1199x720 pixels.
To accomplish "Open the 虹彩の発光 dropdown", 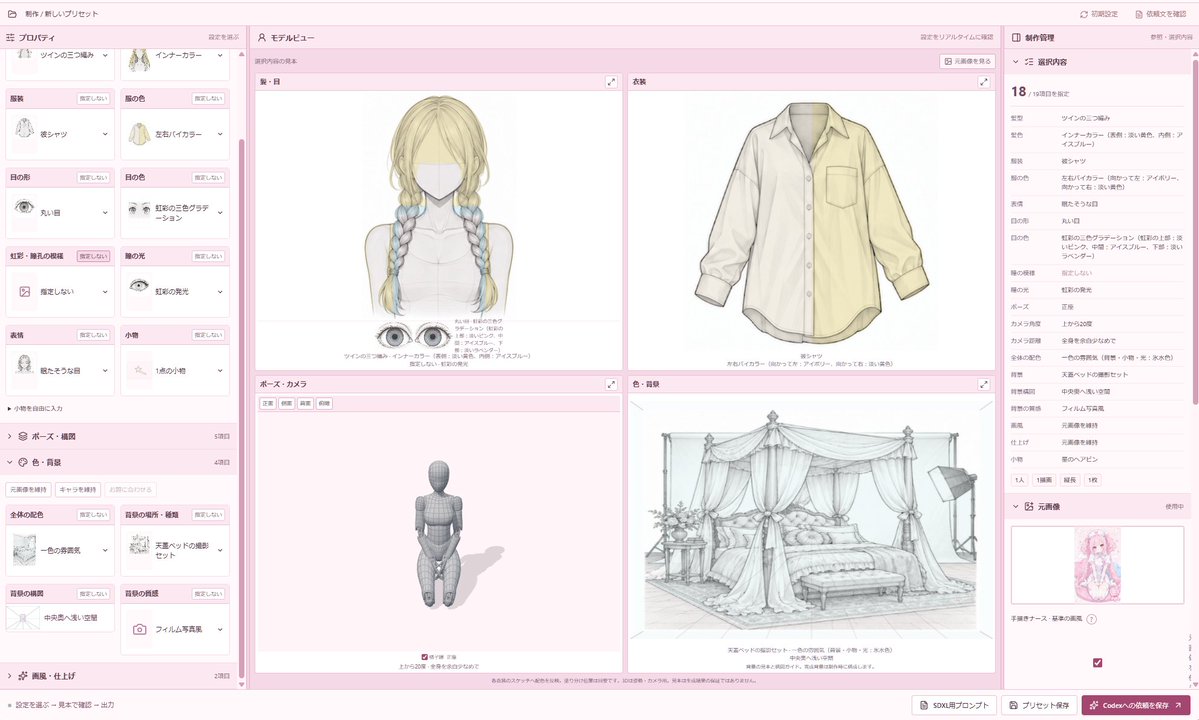I will pos(175,291).
